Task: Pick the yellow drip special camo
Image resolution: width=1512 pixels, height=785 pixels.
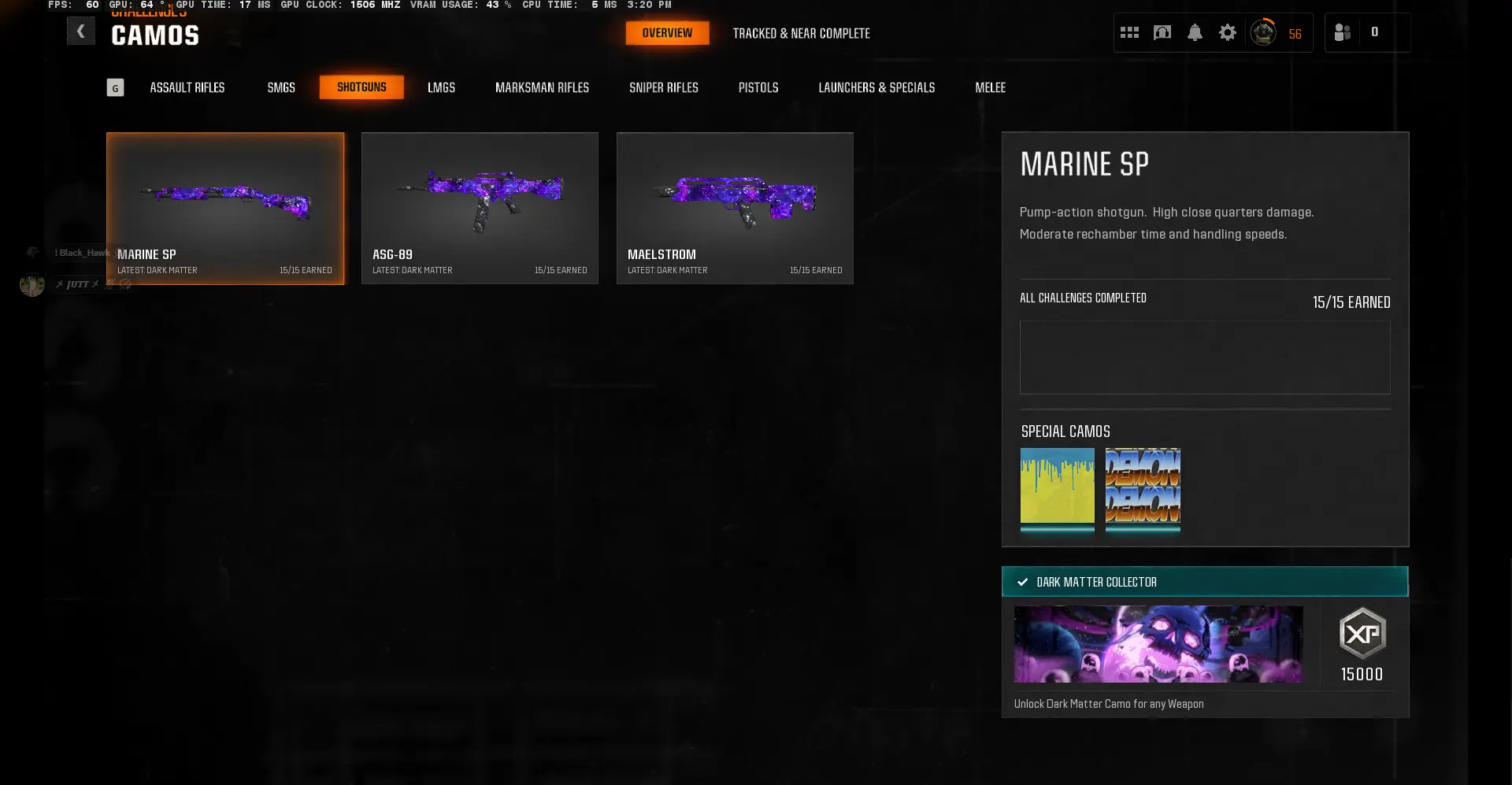Action: click(x=1058, y=489)
